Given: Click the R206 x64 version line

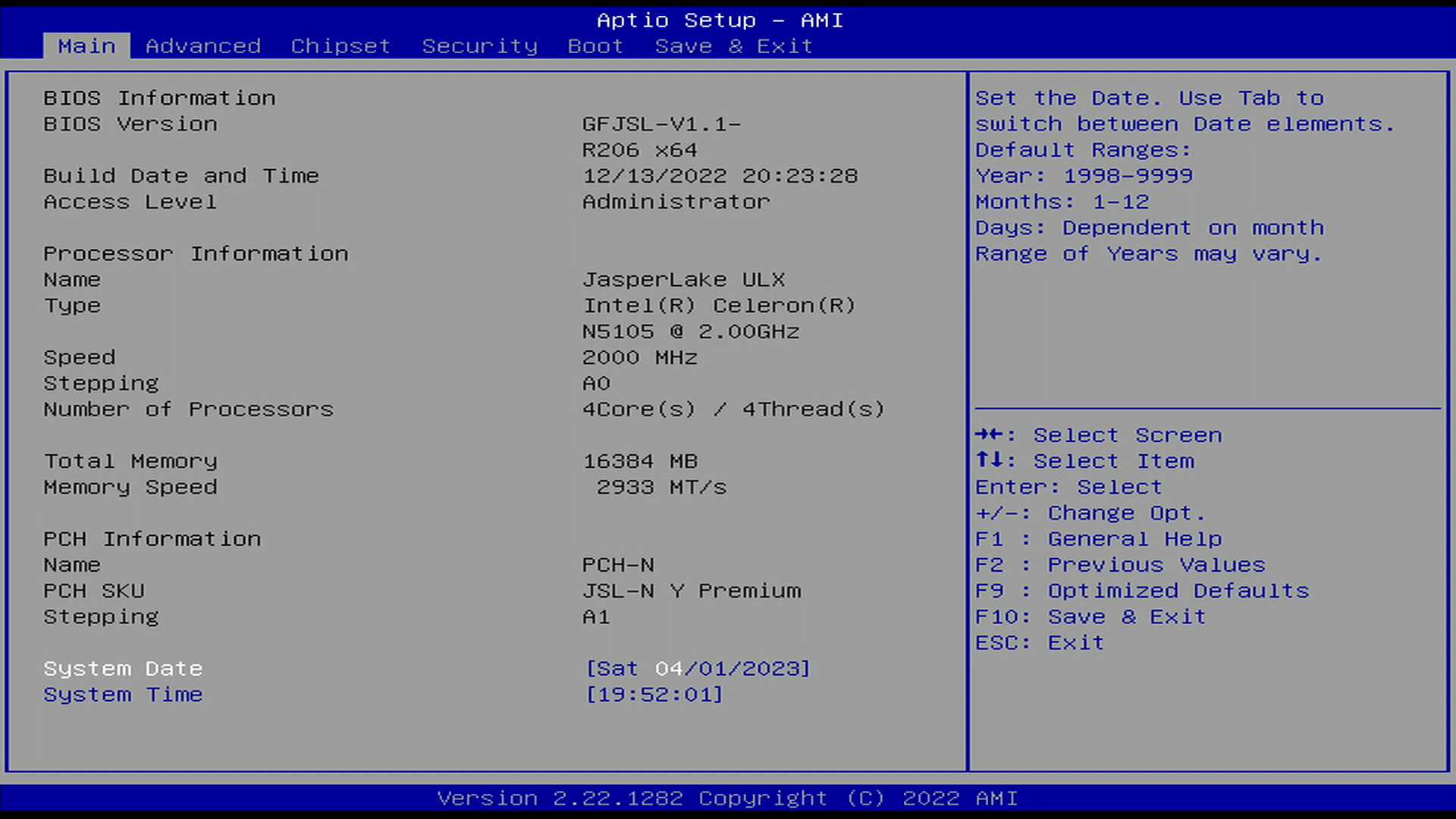Looking at the screenshot, I should pos(639,150).
